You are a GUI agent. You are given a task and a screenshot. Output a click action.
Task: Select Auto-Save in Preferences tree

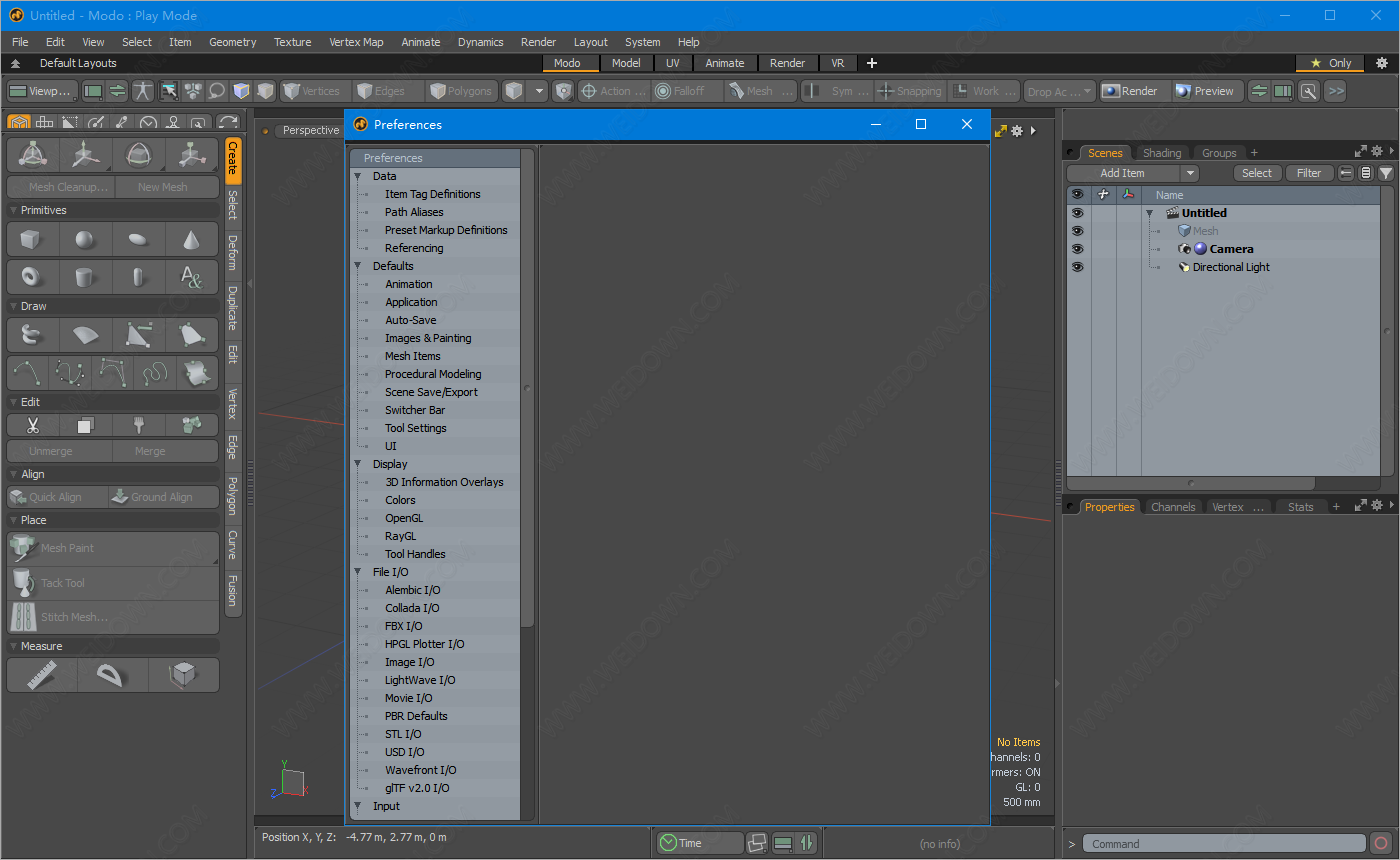click(411, 320)
